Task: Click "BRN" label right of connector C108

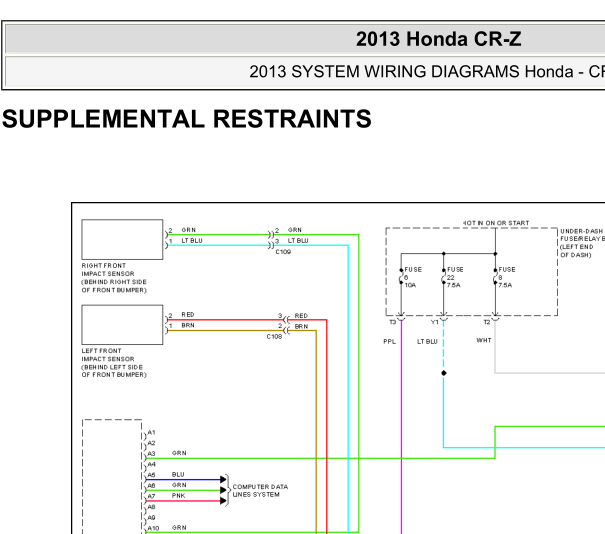Action: coord(301,326)
